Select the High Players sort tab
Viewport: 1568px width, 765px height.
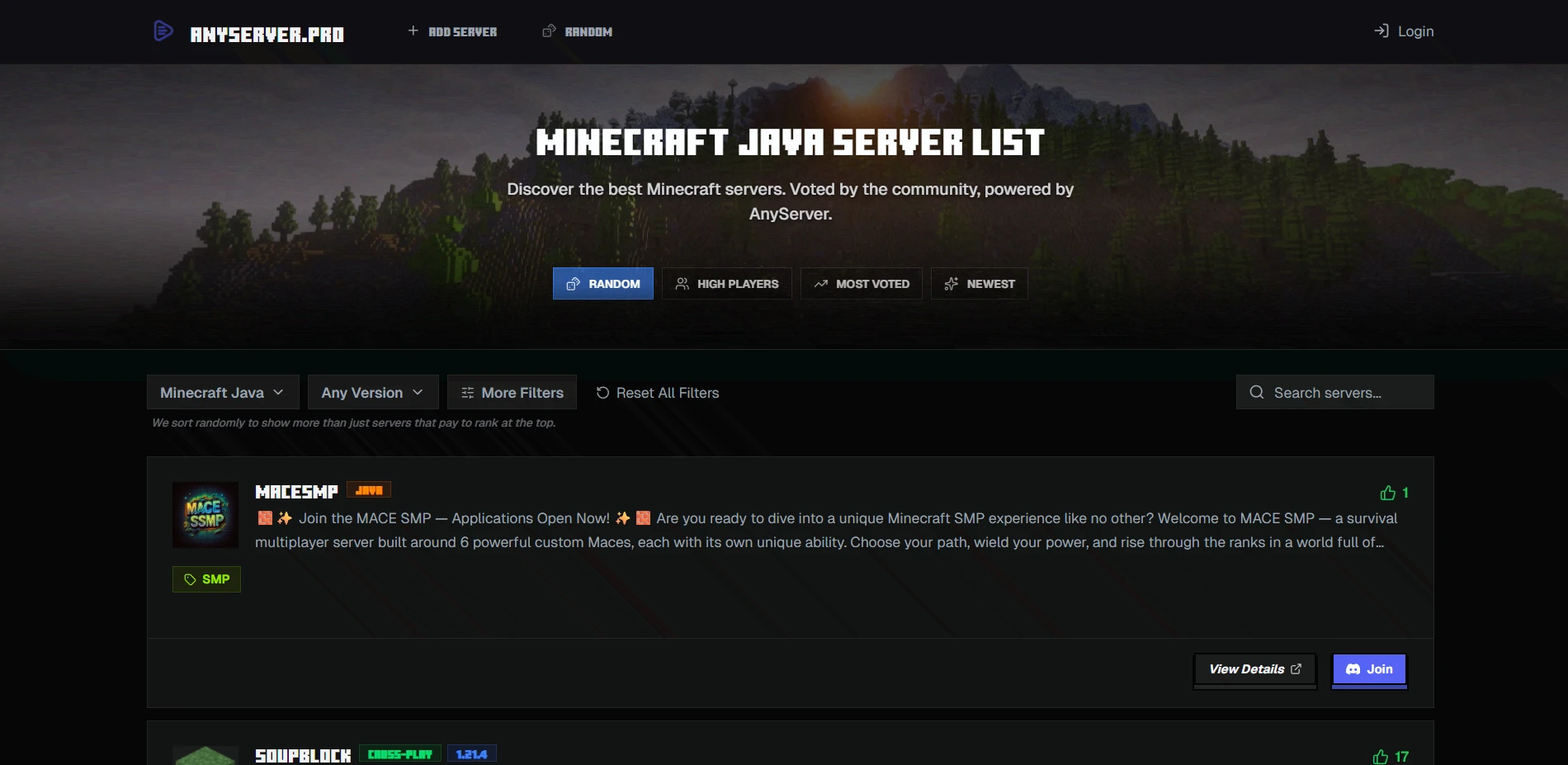[x=726, y=284]
